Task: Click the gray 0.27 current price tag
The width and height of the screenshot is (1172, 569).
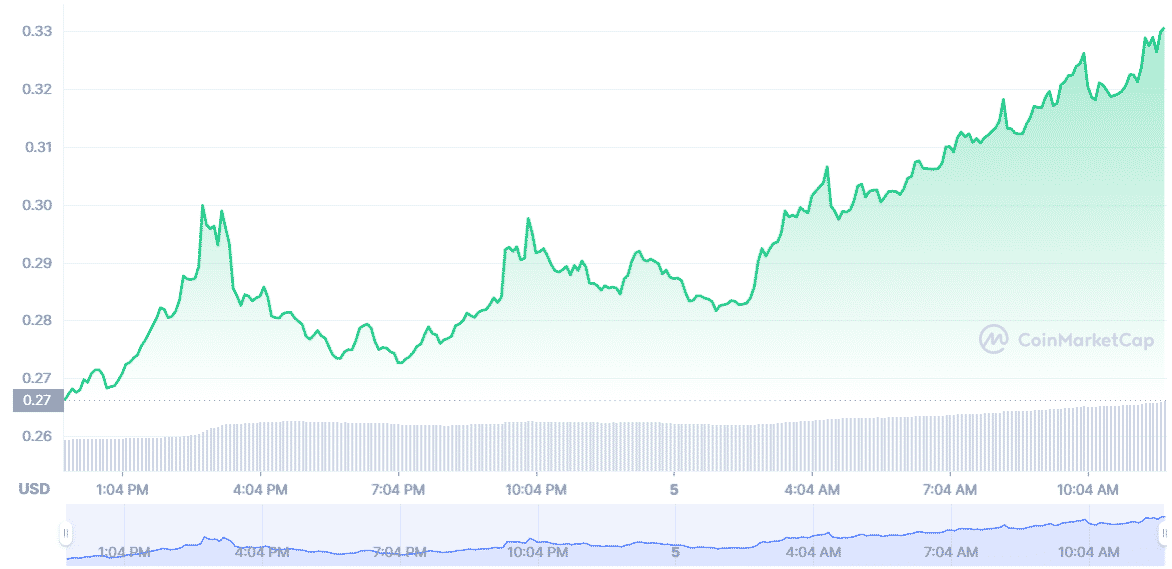Action: 37,401
